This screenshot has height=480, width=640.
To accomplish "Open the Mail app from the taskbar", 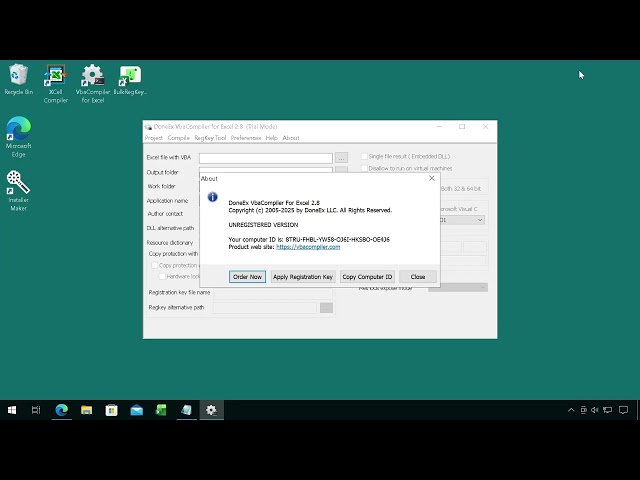I will 137,410.
